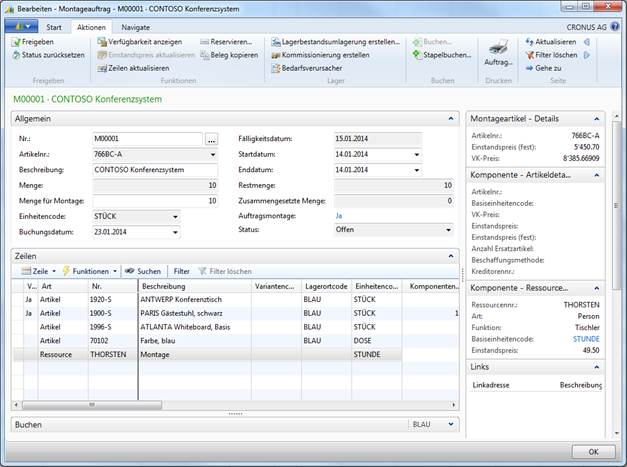
Task: Go to next record arrow
Action: [x=587, y=55]
